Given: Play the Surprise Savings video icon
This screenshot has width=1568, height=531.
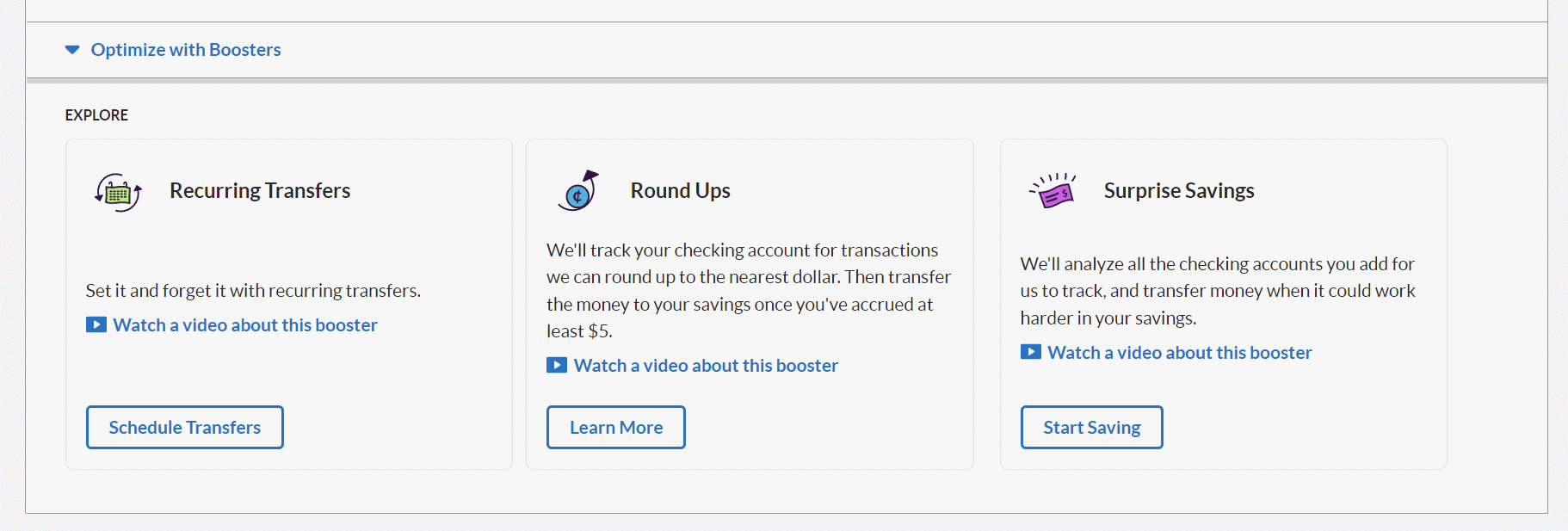Looking at the screenshot, I should click(1031, 352).
